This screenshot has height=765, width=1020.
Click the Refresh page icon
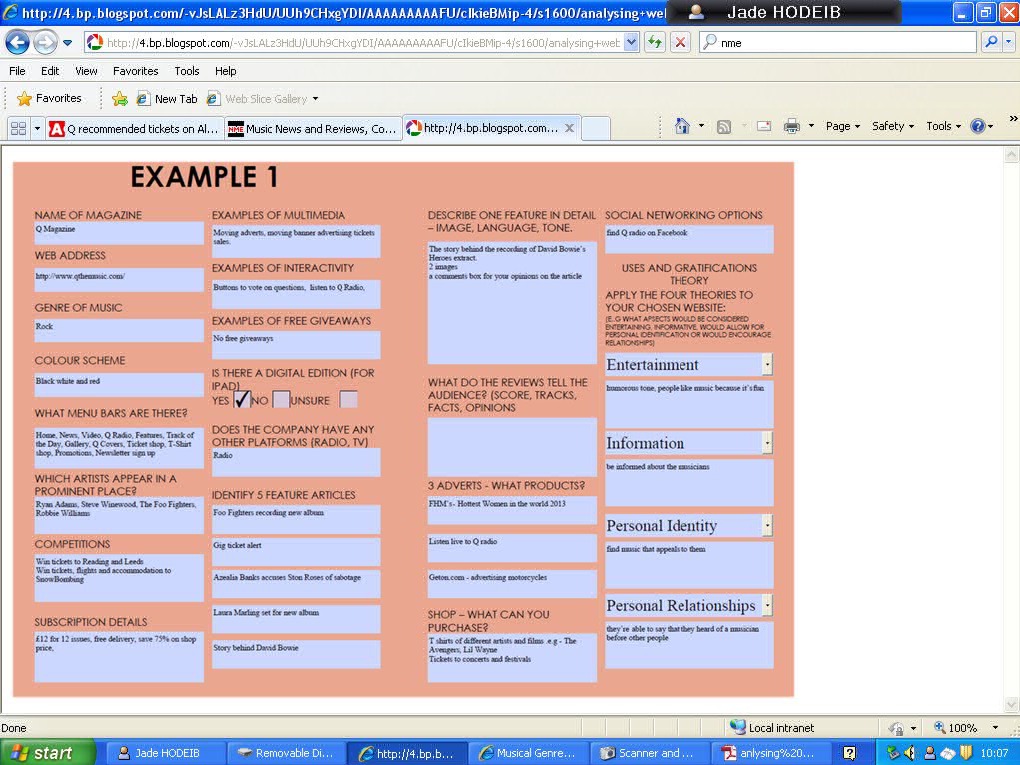(654, 43)
